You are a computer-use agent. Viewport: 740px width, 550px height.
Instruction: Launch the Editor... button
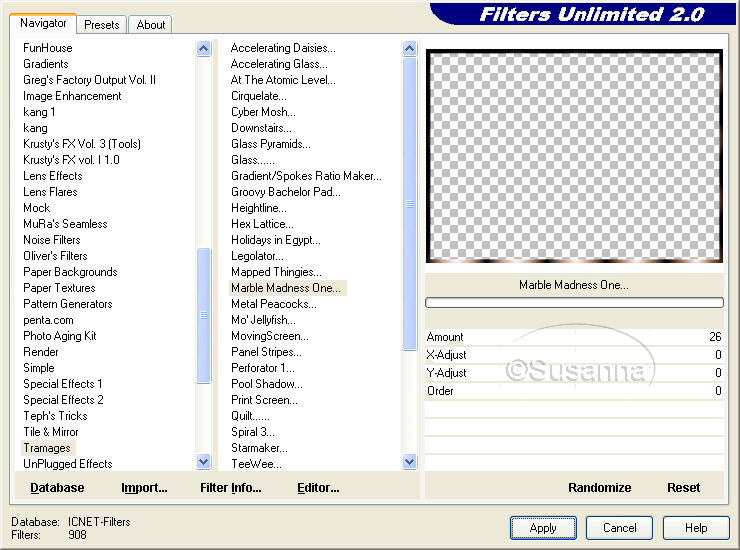[318, 488]
